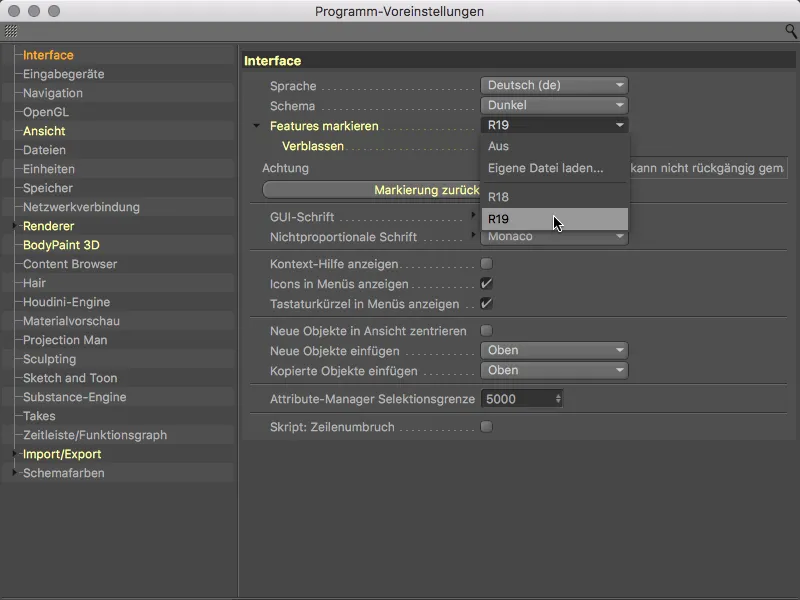
Task: Open the Schema dropdown set to Dunkel
Action: [x=554, y=105]
